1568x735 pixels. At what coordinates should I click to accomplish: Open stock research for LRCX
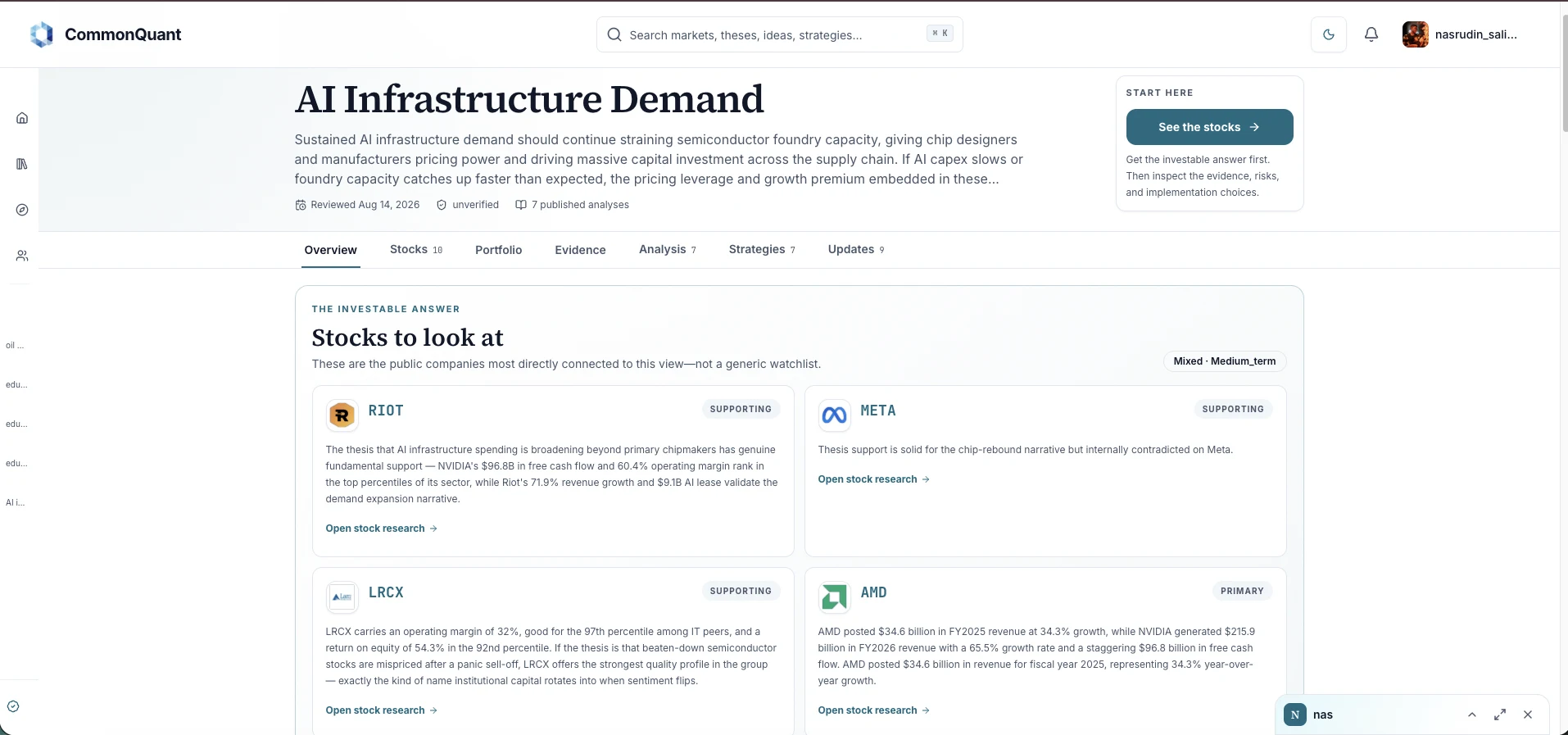[x=382, y=710]
